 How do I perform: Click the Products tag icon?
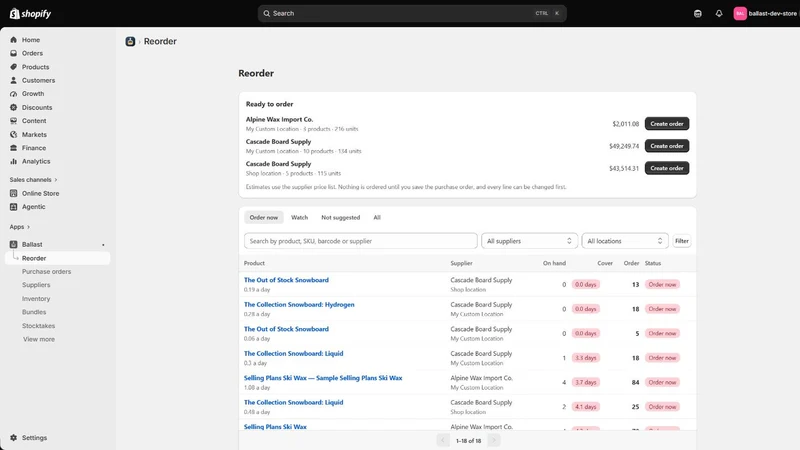[14, 67]
